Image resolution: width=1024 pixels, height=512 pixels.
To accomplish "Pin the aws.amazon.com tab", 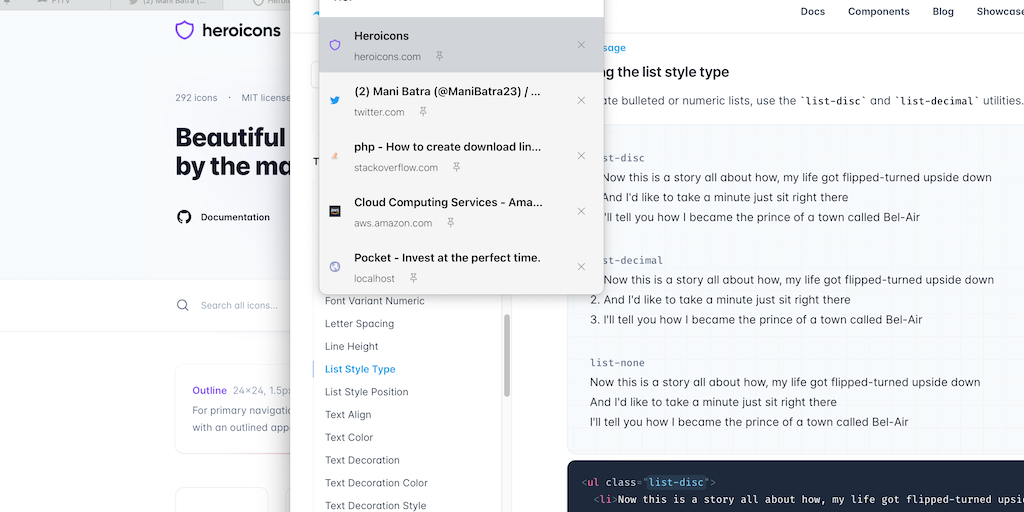I will coord(451,223).
